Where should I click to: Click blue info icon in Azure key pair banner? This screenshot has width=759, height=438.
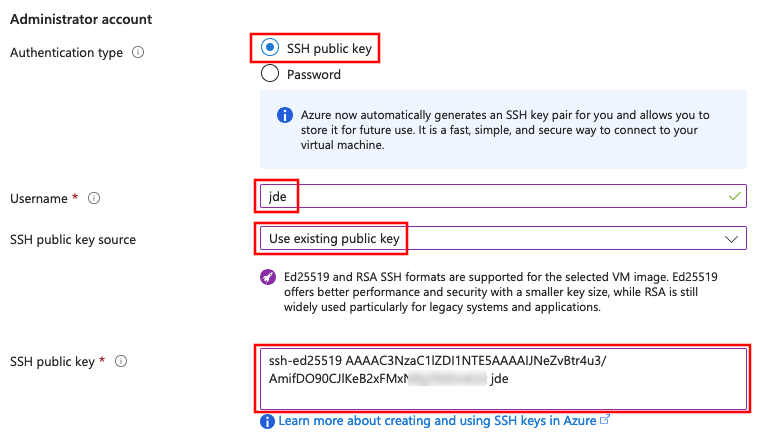(283, 117)
